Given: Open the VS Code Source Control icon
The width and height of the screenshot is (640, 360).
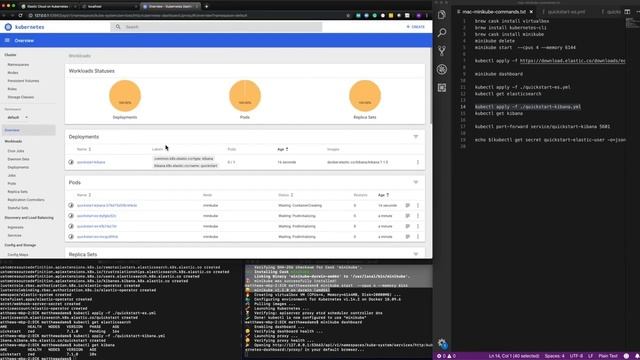Looking at the screenshot, I should (442, 51).
